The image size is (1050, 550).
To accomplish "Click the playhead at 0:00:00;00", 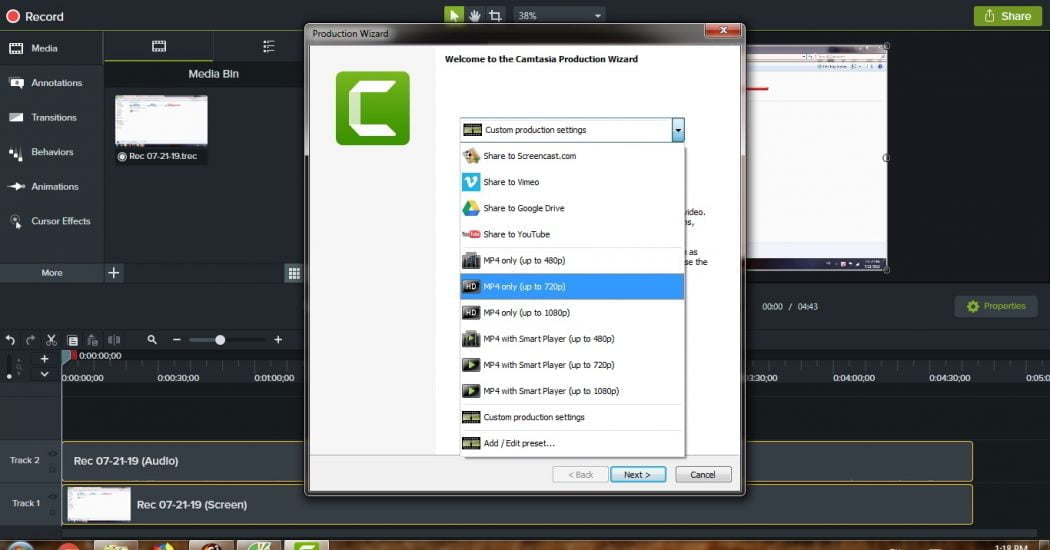I will [x=68, y=357].
